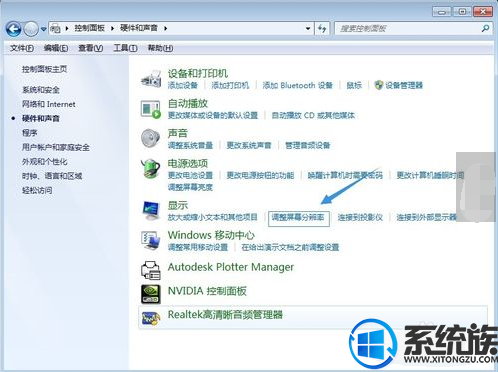Go to 控制面板主页 in sidebar
498x372 pixels.
(x=44, y=69)
